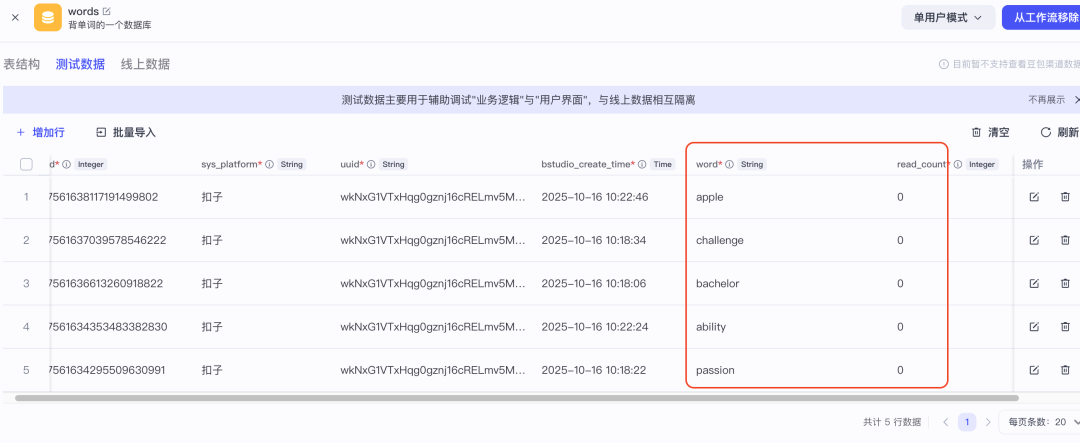Click id cell 7561637039578546222
Viewport: 1080px width, 443px height.
click(108, 240)
